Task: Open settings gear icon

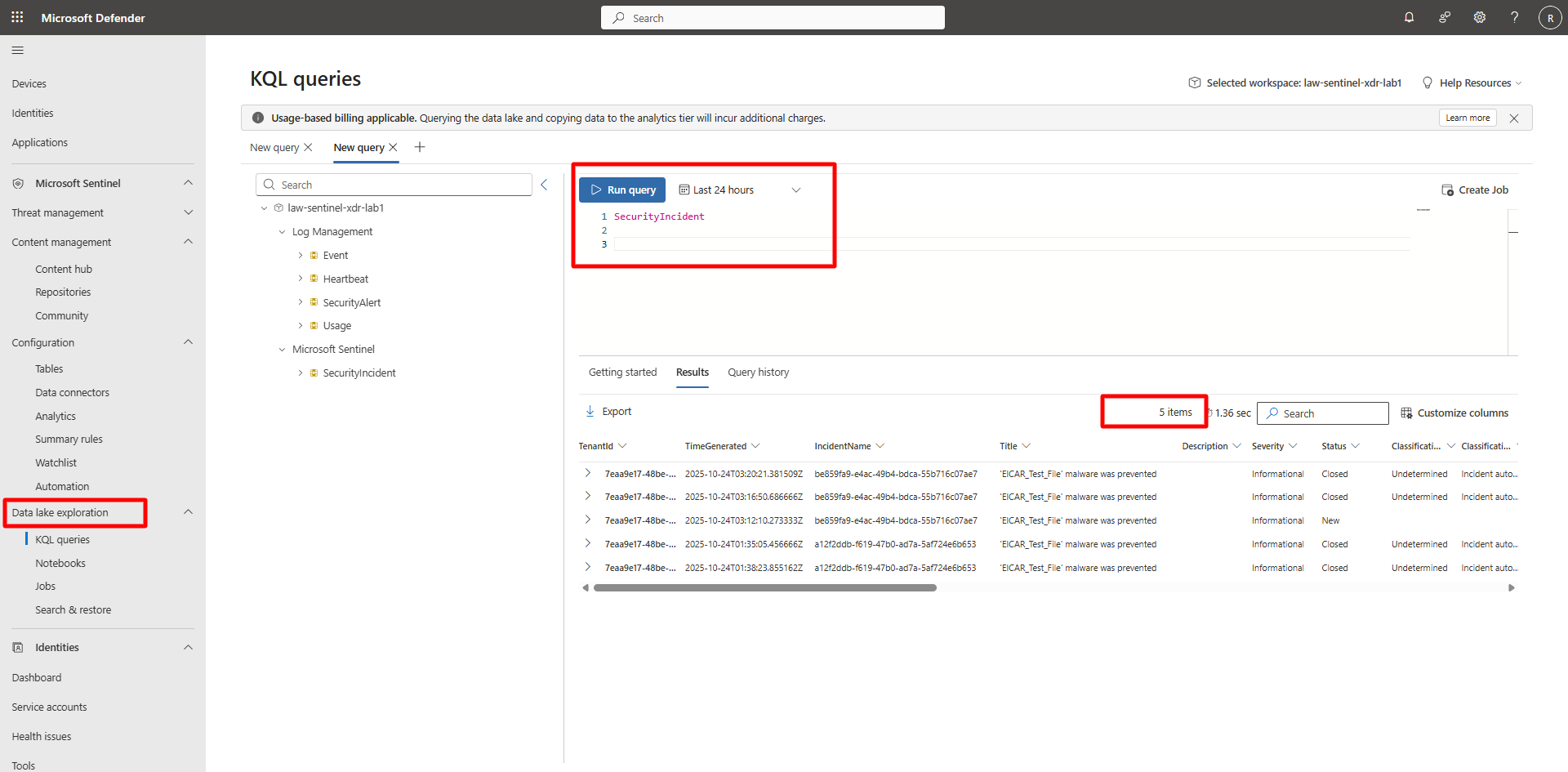Action: point(1479,17)
